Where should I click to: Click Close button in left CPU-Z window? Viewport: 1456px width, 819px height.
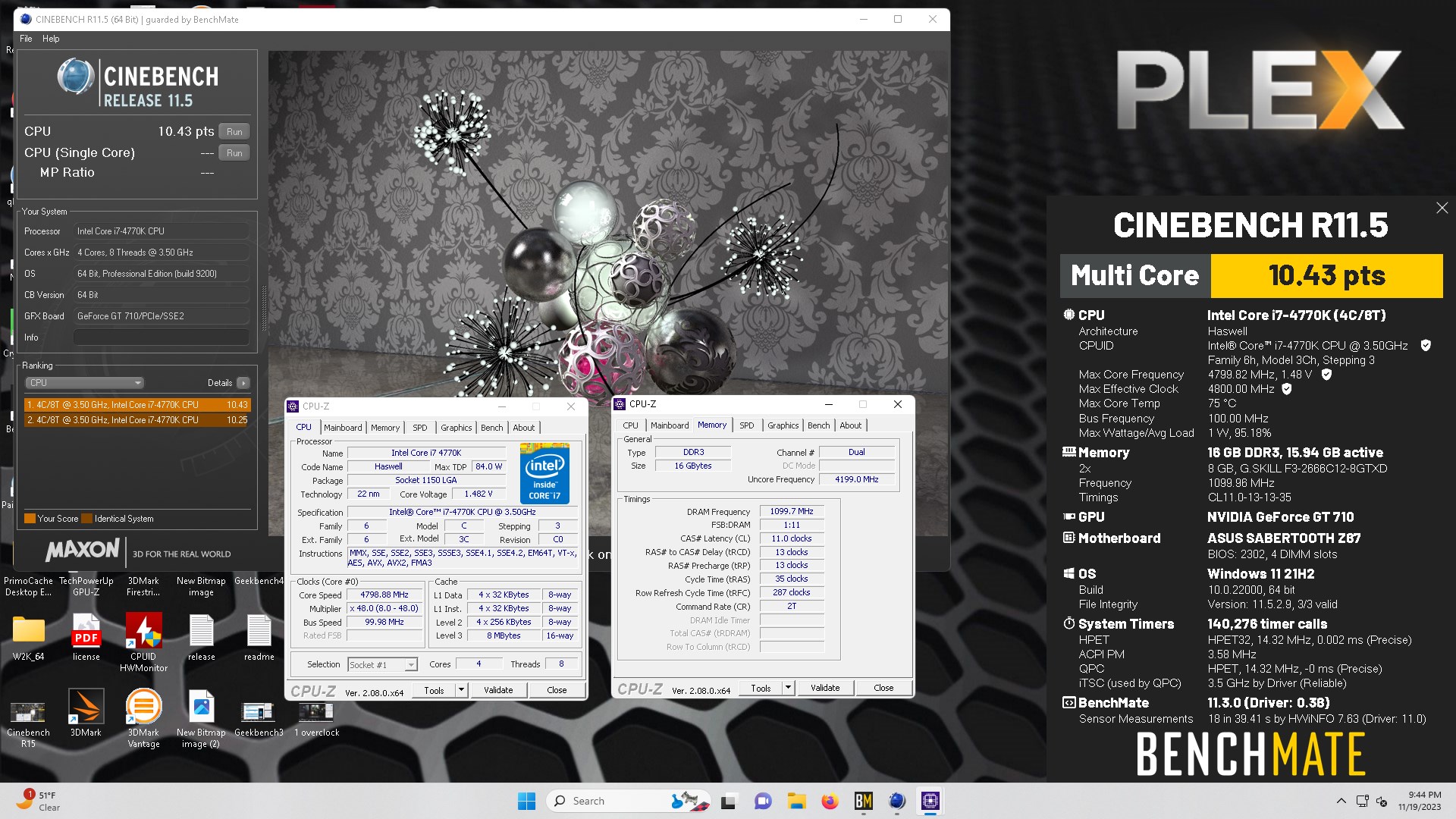click(557, 690)
